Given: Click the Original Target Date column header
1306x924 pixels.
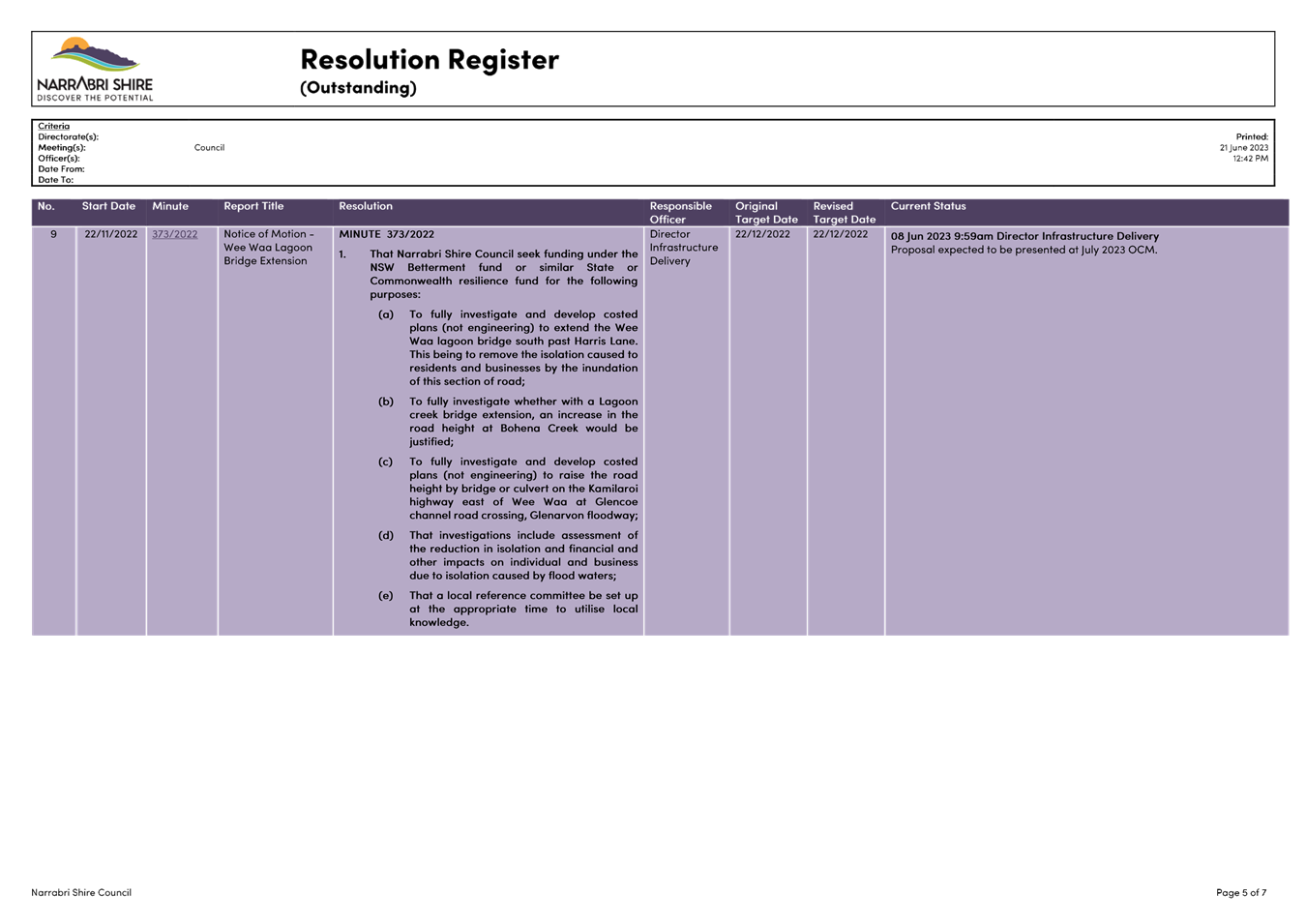Looking at the screenshot, I should (x=766, y=213).
